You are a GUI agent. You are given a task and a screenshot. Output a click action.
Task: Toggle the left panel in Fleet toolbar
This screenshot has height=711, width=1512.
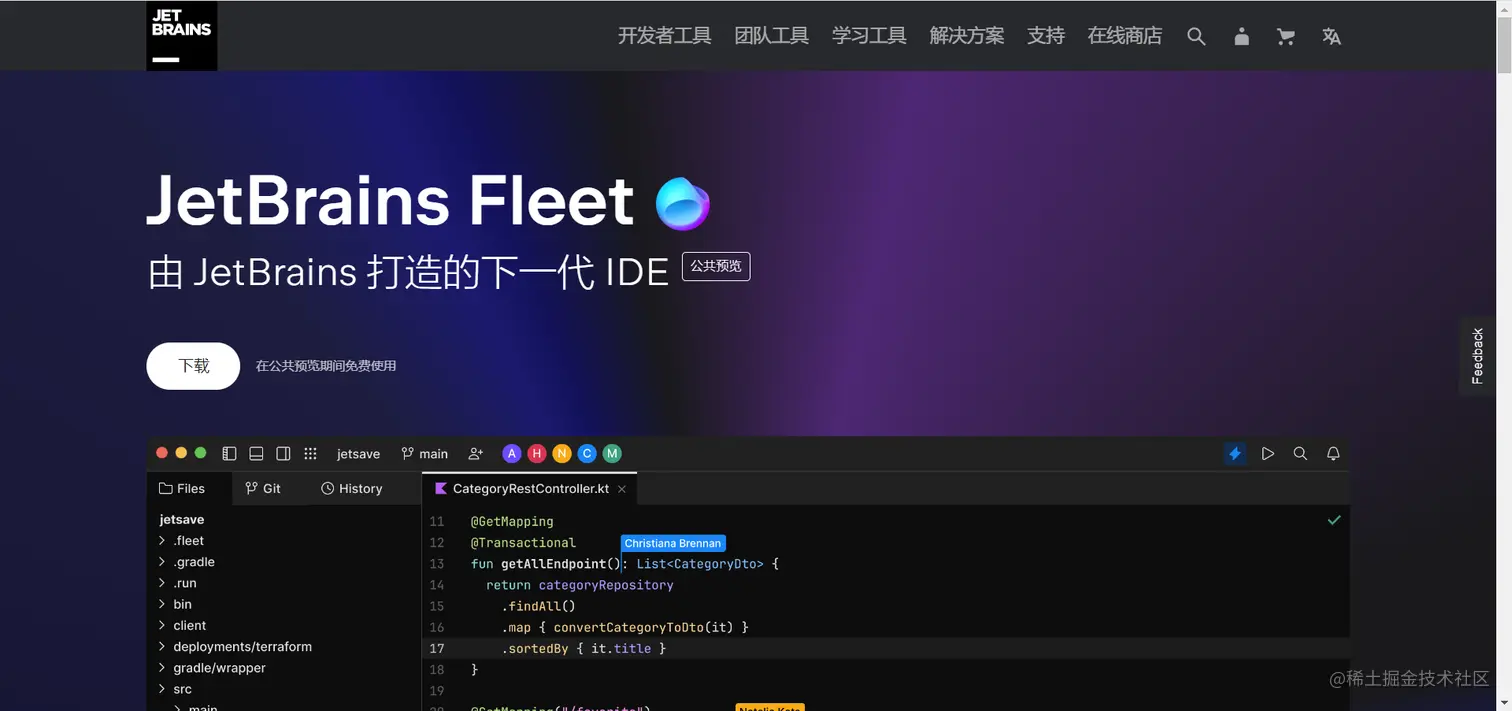pos(229,453)
